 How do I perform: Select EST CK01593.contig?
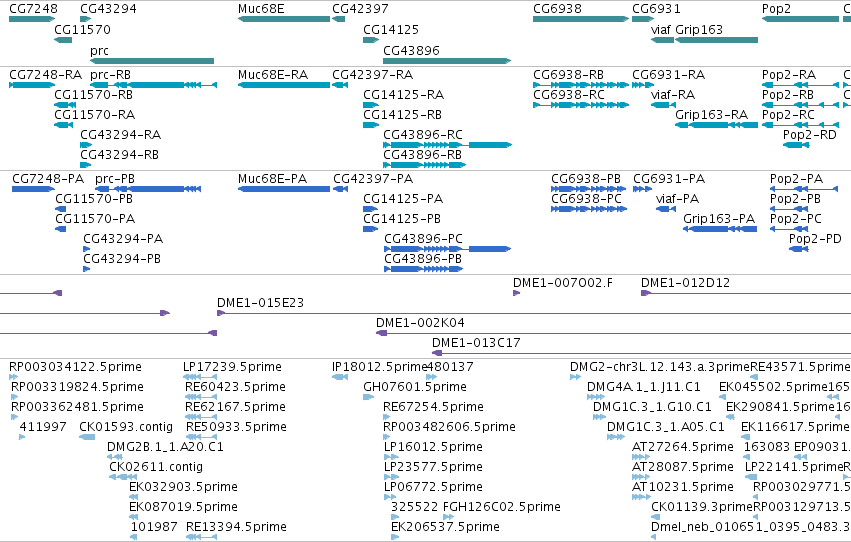[x=87, y=437]
